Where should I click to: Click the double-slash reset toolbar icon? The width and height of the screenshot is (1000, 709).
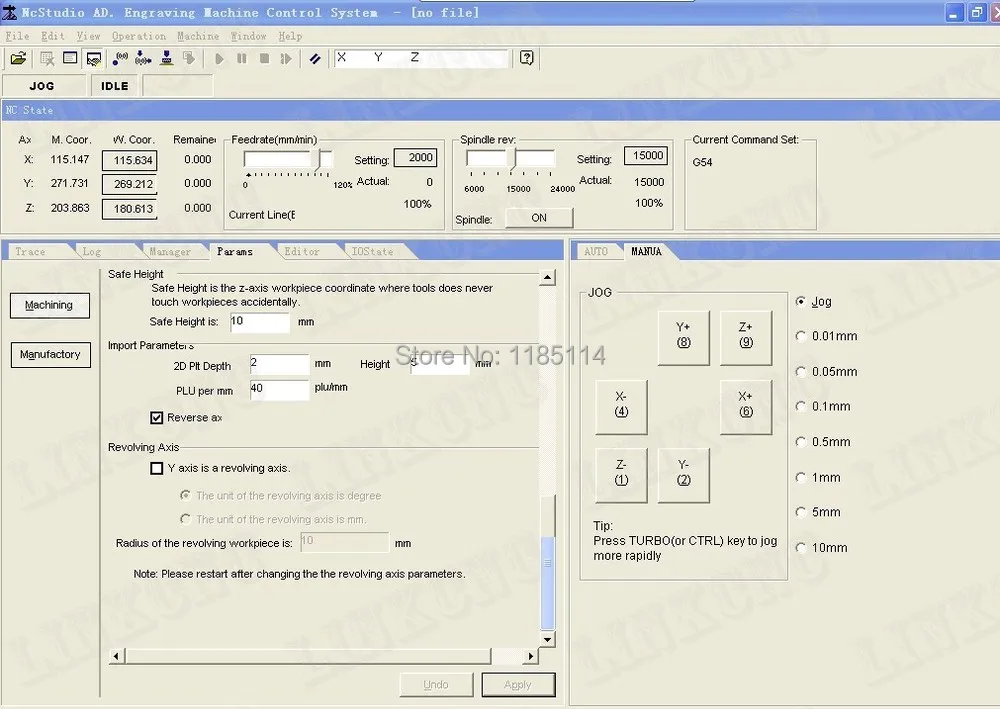[315, 59]
